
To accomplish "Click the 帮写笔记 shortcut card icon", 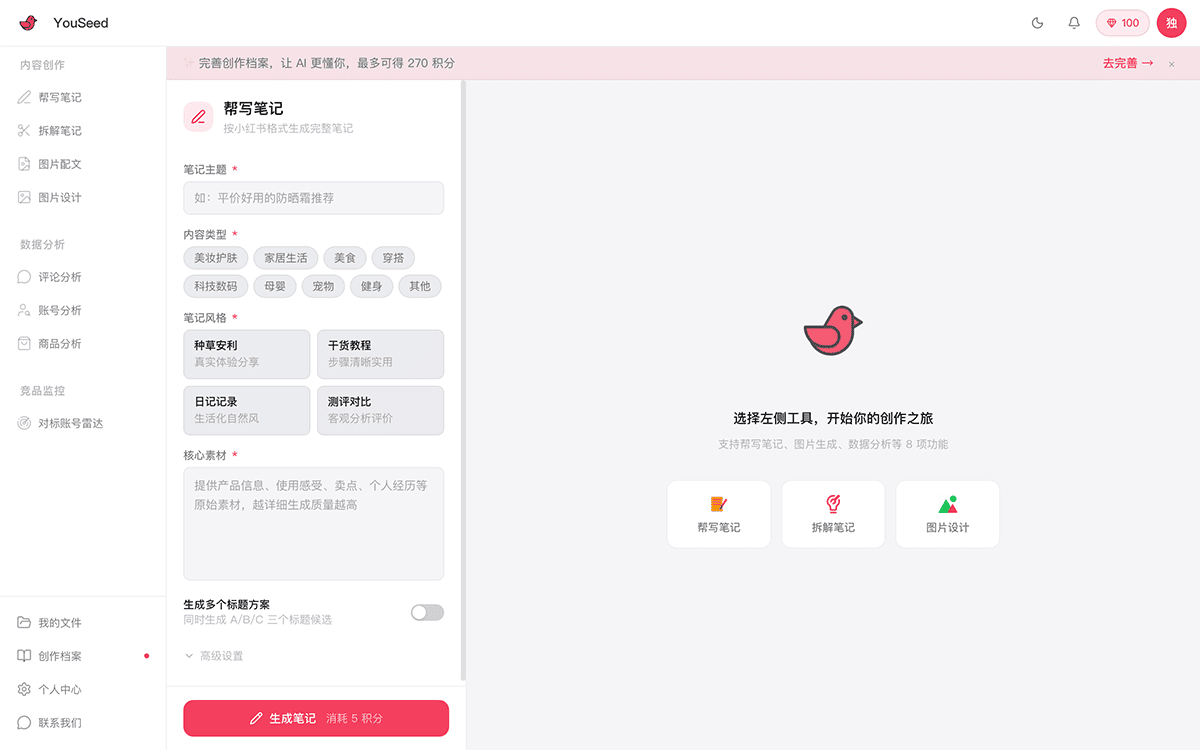I will tap(719, 505).
